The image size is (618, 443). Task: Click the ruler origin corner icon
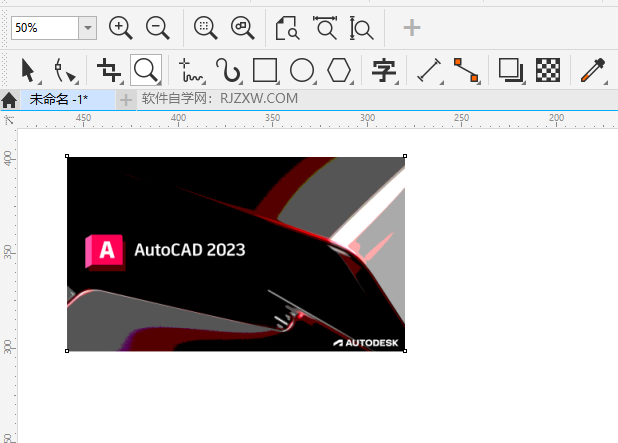coord(9,120)
